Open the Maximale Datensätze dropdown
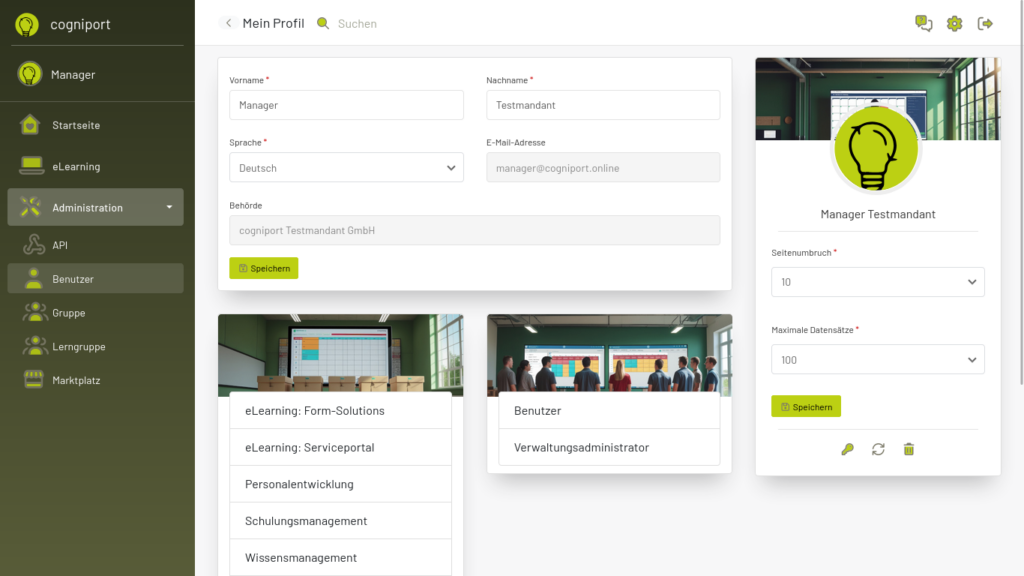The height and width of the screenshot is (576, 1024). 877,360
